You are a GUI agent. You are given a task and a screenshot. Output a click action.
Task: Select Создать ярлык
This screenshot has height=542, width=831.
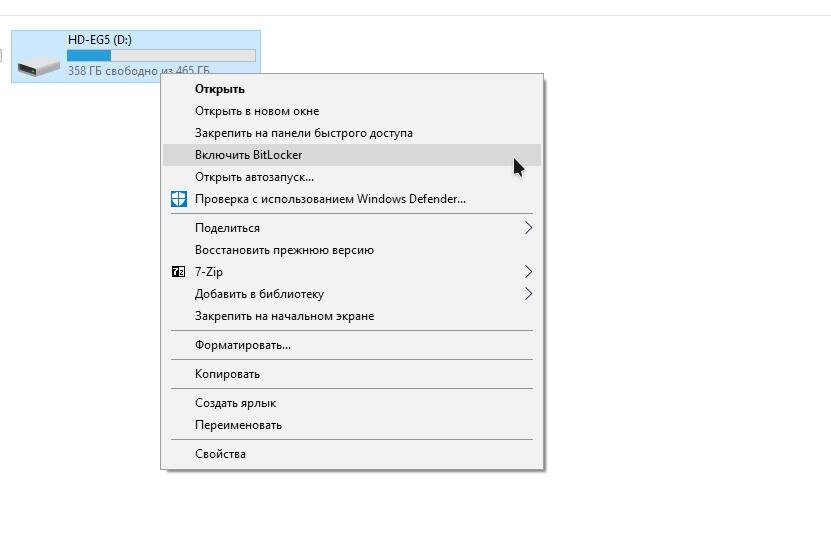point(352,403)
